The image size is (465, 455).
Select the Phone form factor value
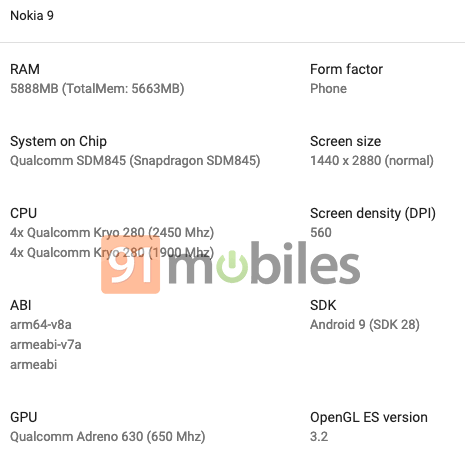pos(328,89)
